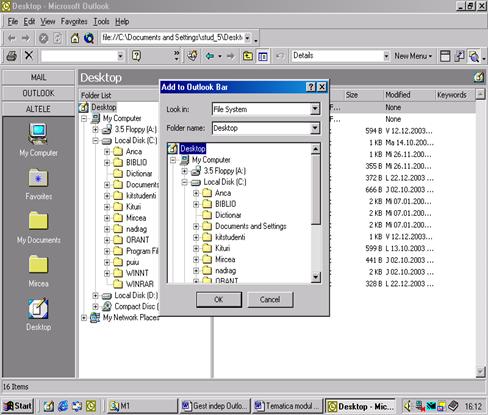Click the Print toolbar icon
Viewport: 488px width, 415px height.
coord(12,56)
